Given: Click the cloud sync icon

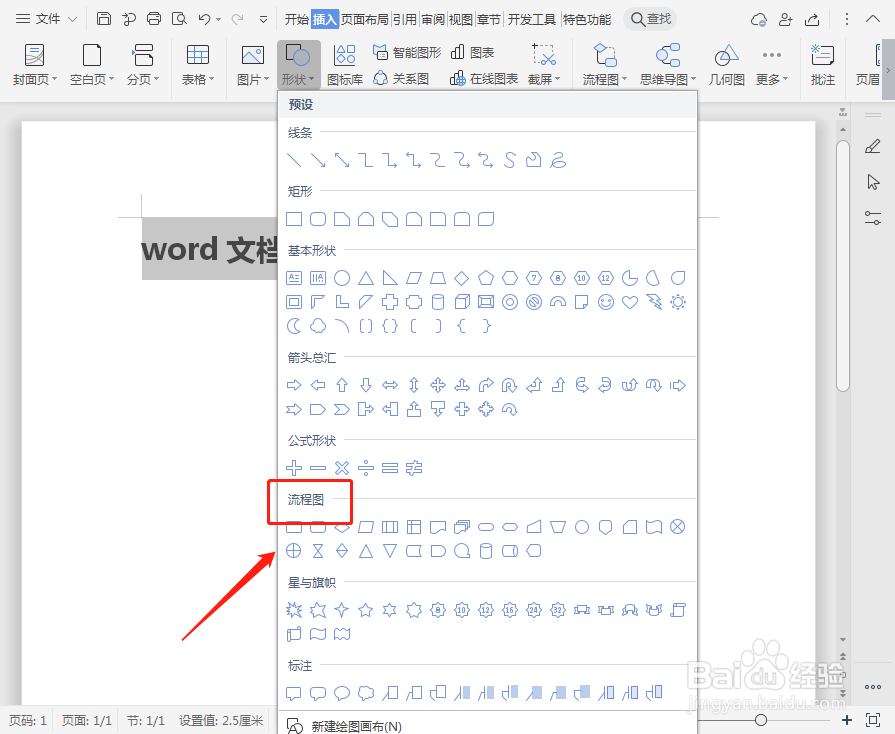Looking at the screenshot, I should click(759, 19).
